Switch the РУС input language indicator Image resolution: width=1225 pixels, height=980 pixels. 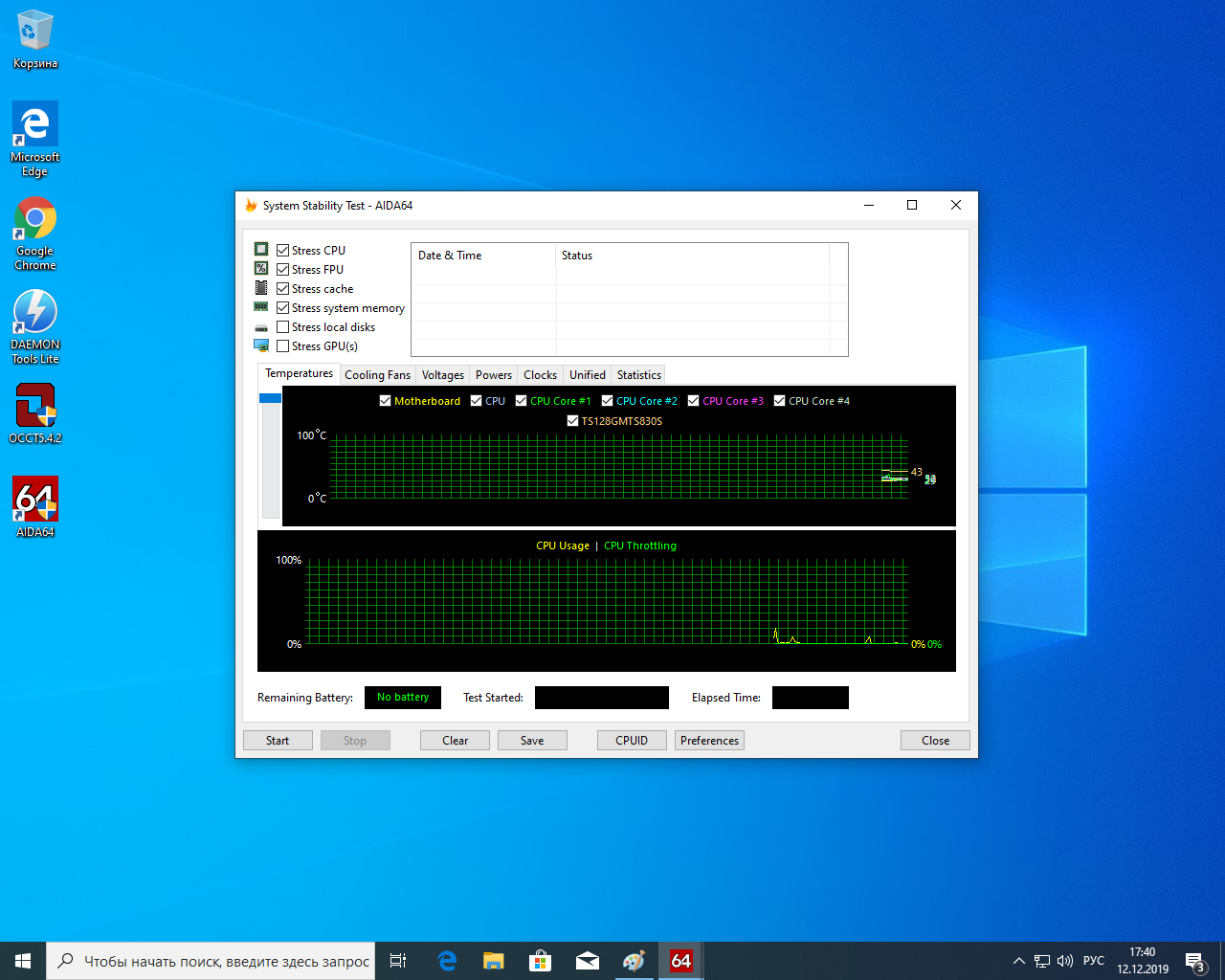(x=1093, y=961)
